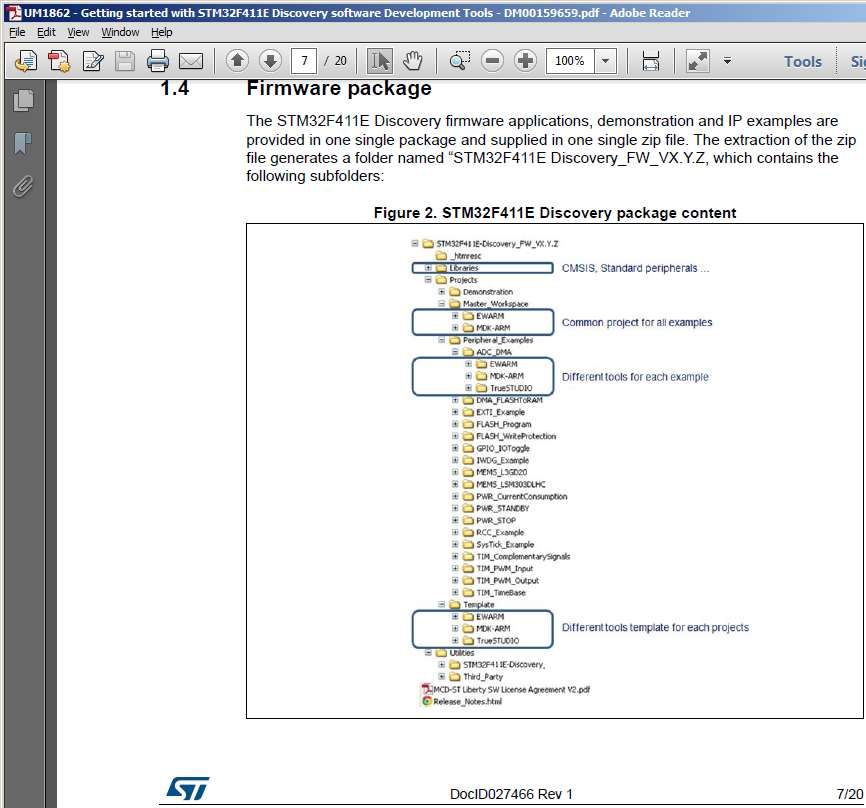Viewport: 866px width, 808px height.
Task: Toggle Read Mode expand icon
Action: [x=698, y=61]
